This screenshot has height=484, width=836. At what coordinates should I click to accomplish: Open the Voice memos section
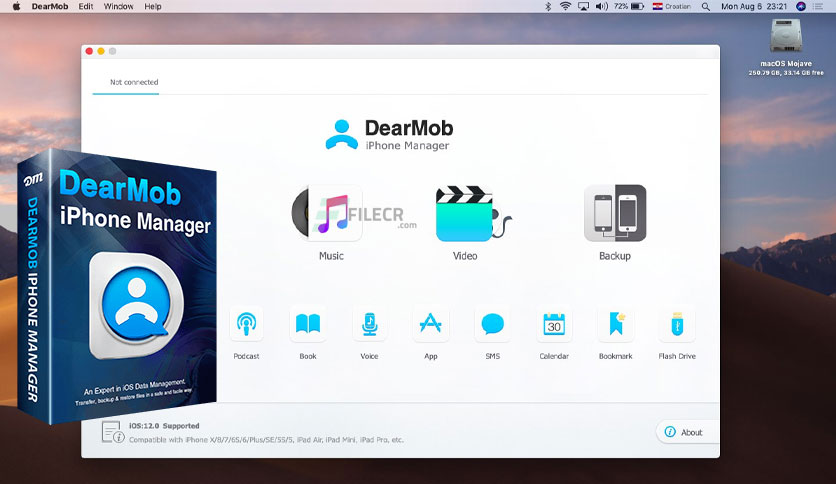tap(369, 324)
